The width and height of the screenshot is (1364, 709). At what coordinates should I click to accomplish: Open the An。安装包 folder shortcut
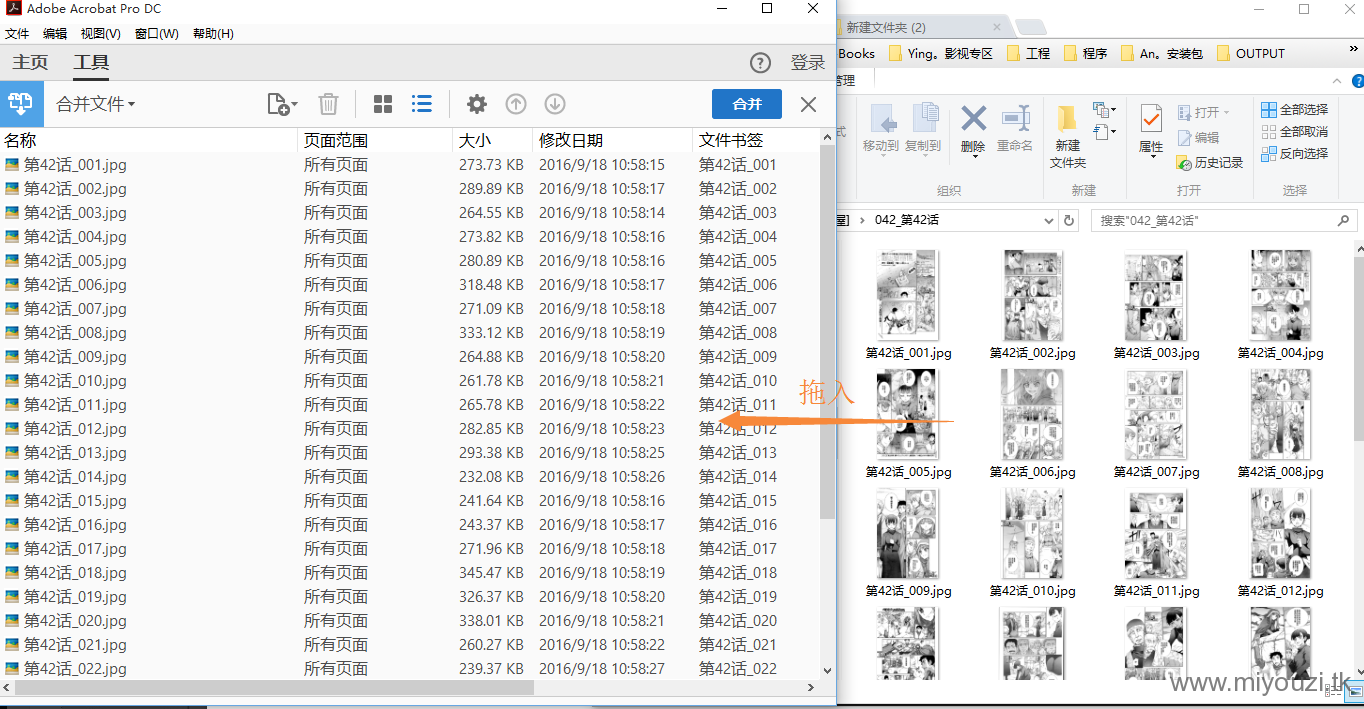pos(1162,53)
